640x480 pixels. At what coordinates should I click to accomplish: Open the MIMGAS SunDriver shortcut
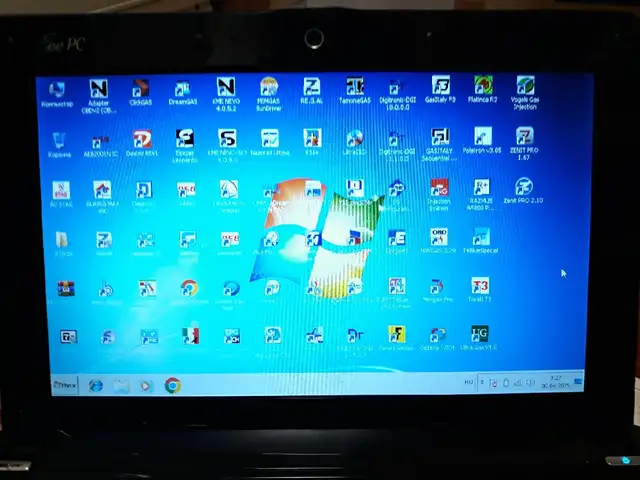click(x=269, y=94)
